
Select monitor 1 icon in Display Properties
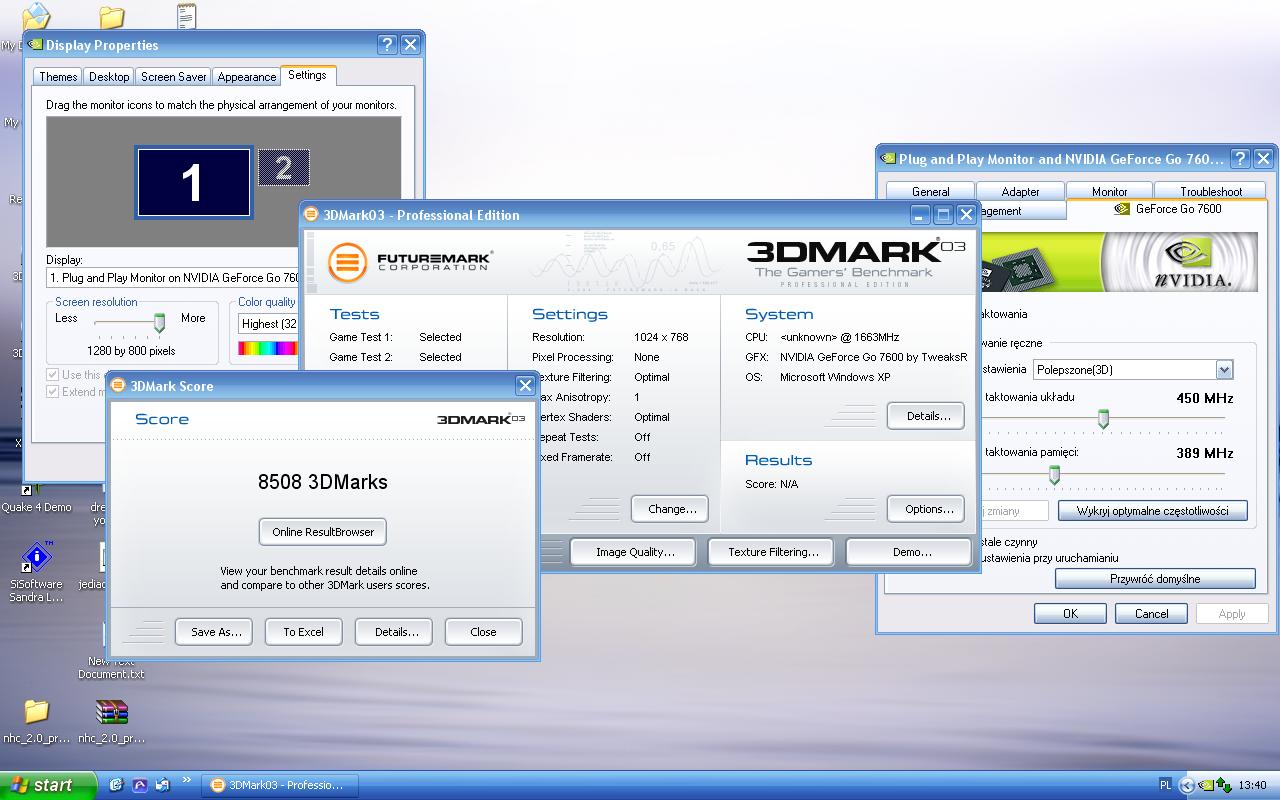pyautogui.click(x=193, y=182)
